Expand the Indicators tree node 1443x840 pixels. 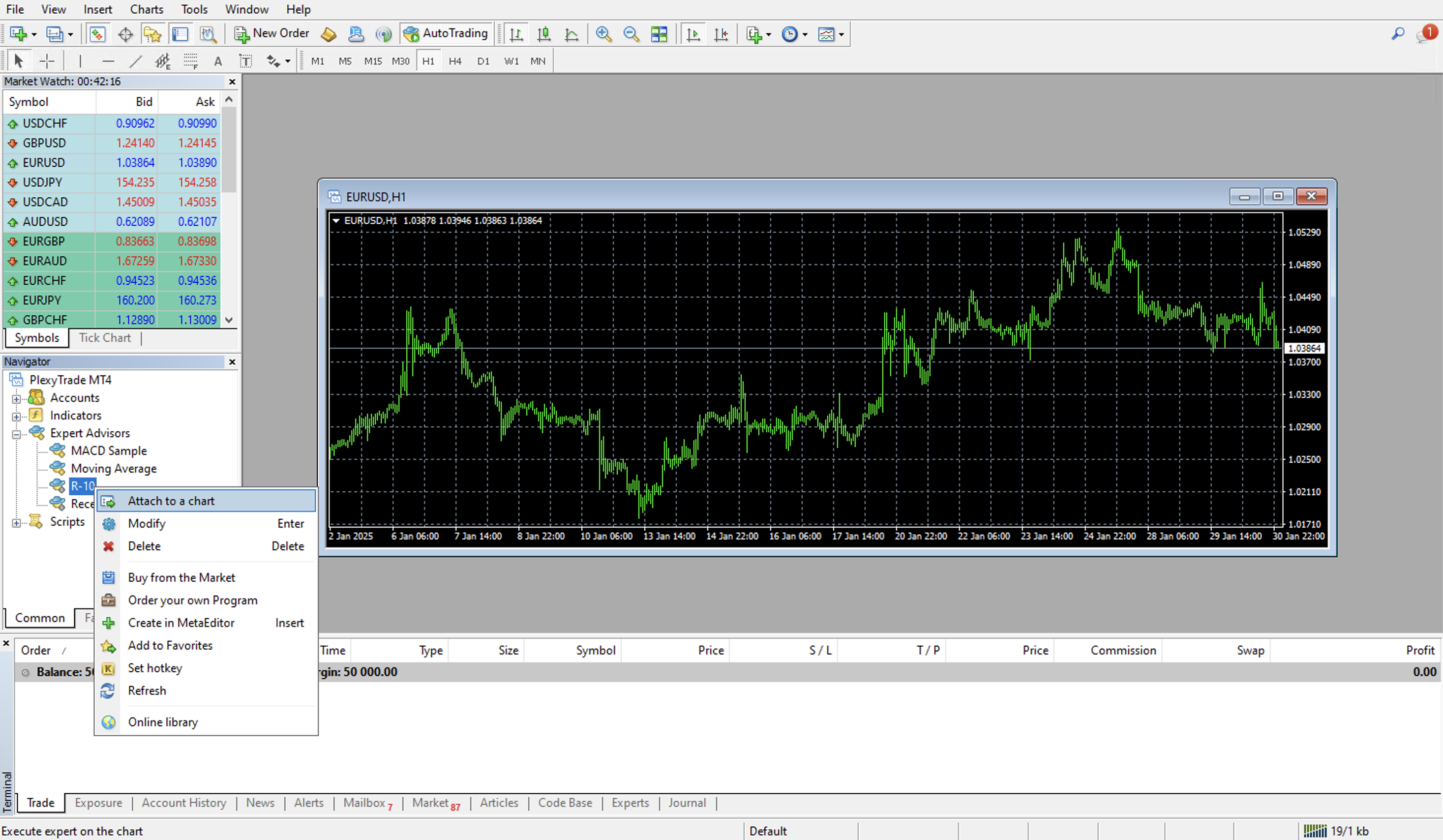[x=17, y=416]
